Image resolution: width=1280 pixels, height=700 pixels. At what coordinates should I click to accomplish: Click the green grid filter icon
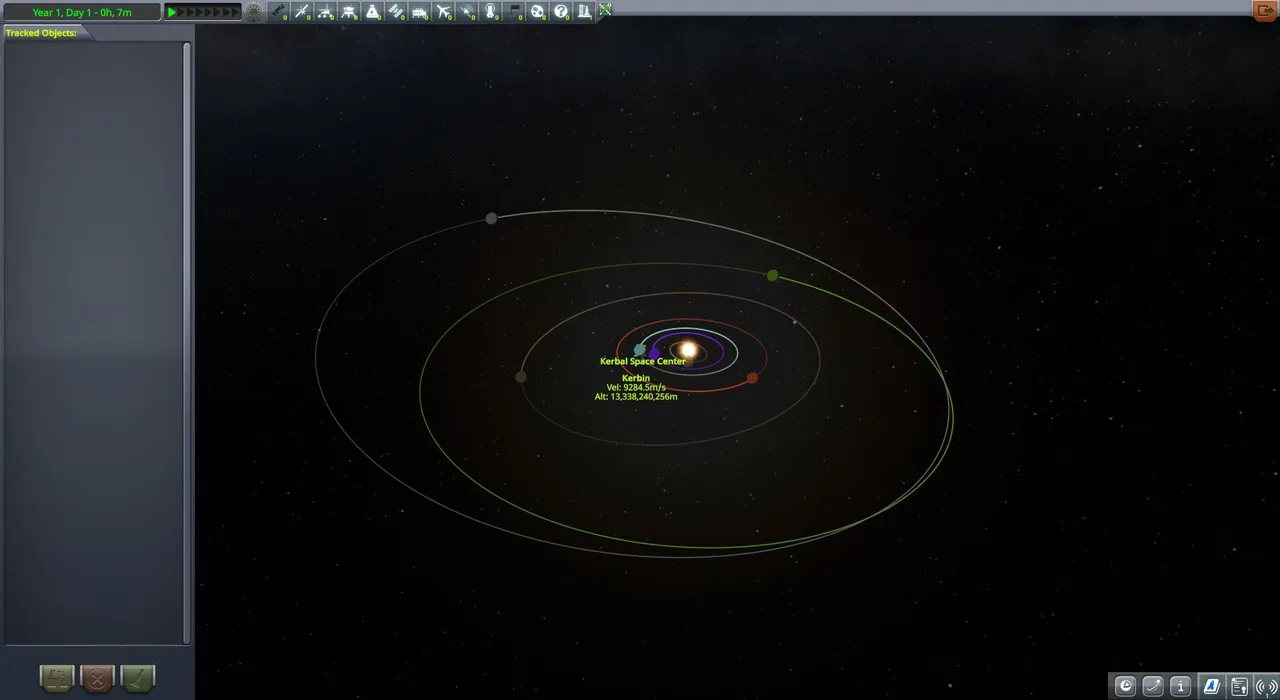606,10
